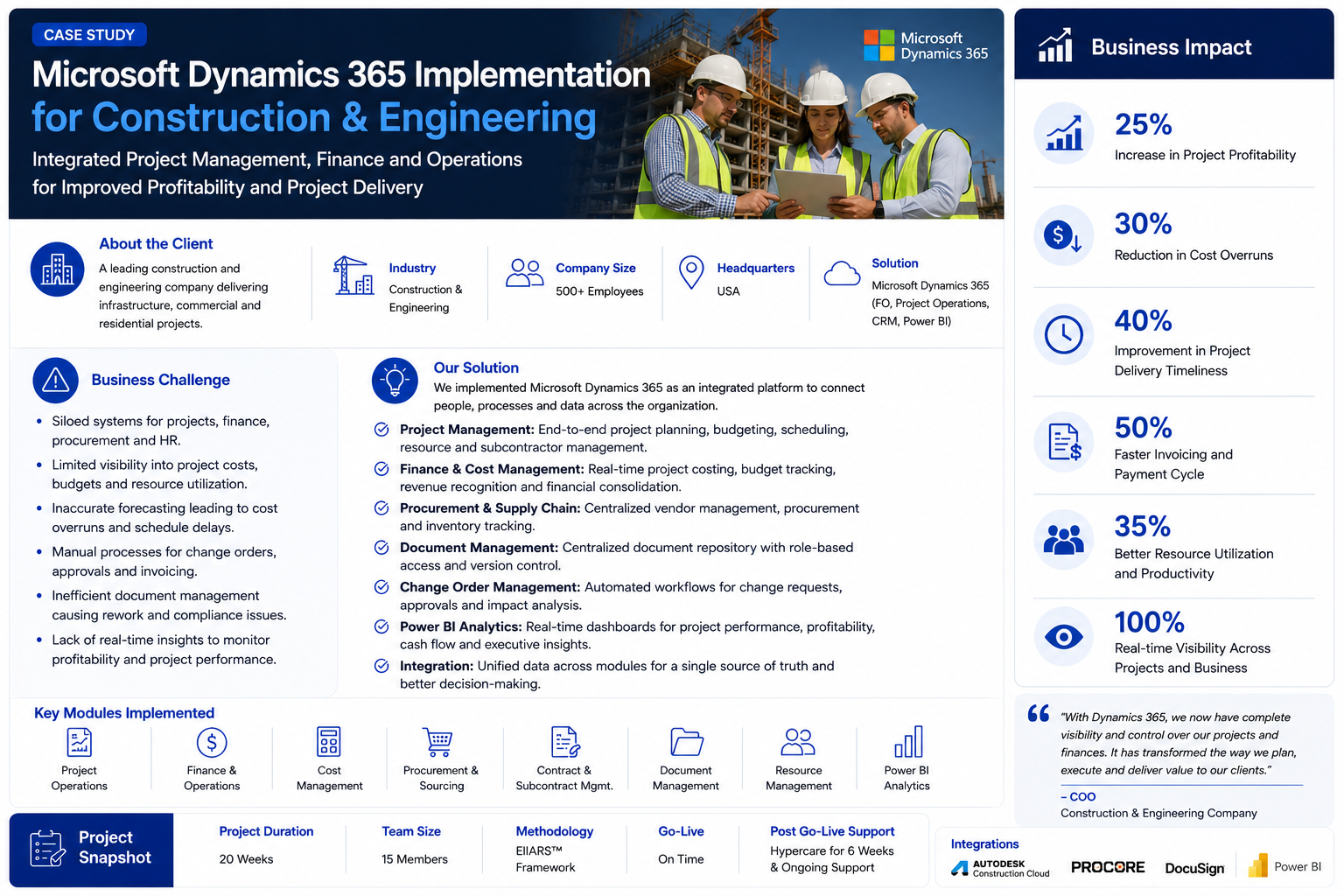The image size is (1344, 896).
Task: Click the "50%" faster invoicing figure
Action: coord(1143,428)
